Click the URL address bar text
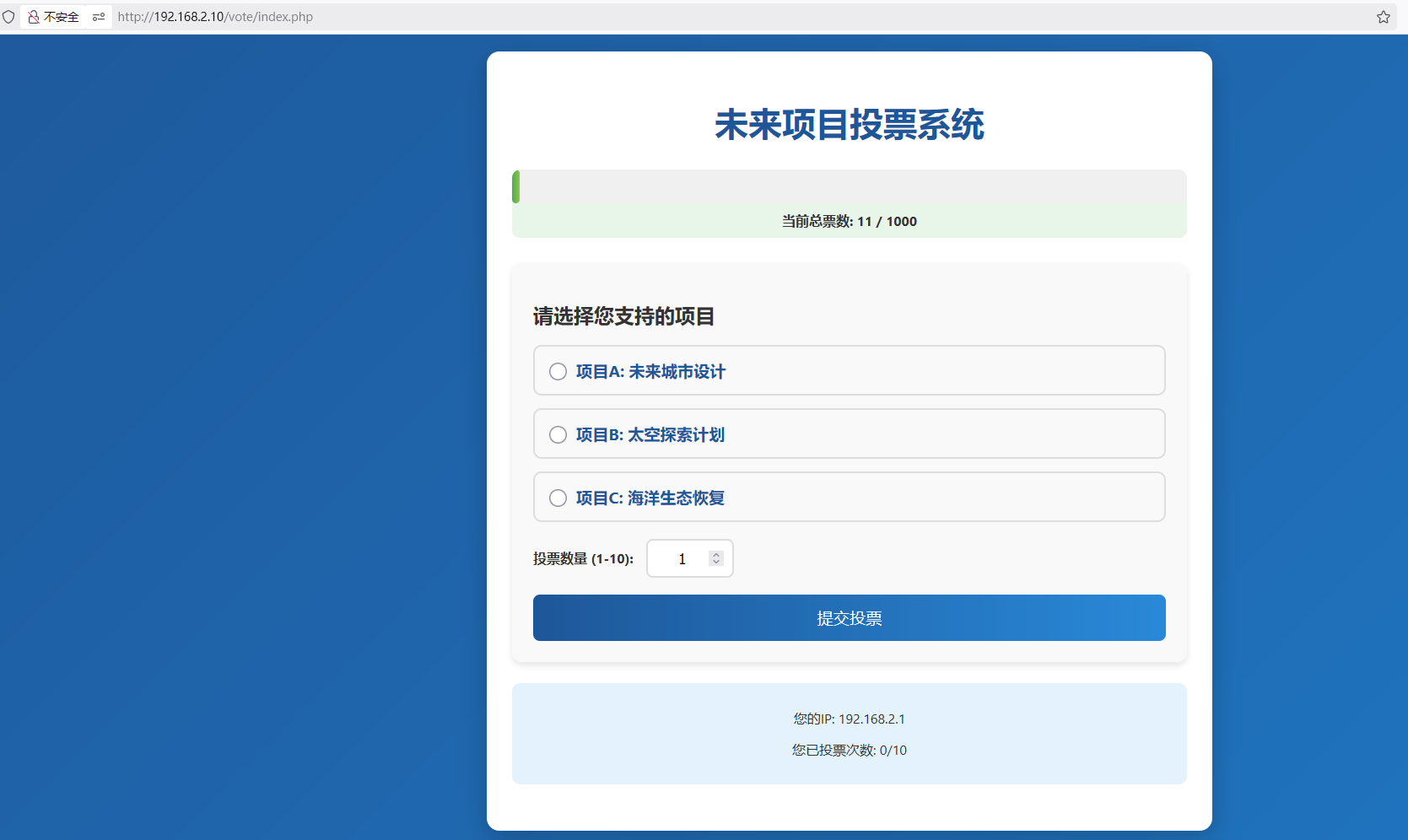 [x=215, y=17]
